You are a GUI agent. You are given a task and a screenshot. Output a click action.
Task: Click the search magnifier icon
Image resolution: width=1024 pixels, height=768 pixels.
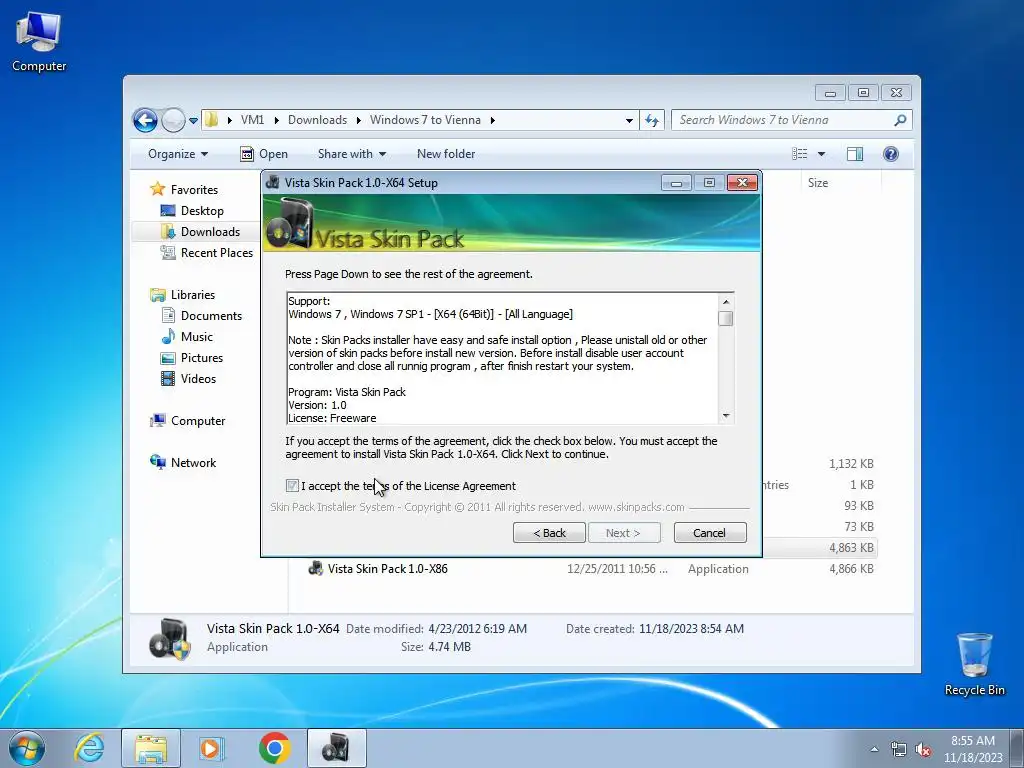900,120
